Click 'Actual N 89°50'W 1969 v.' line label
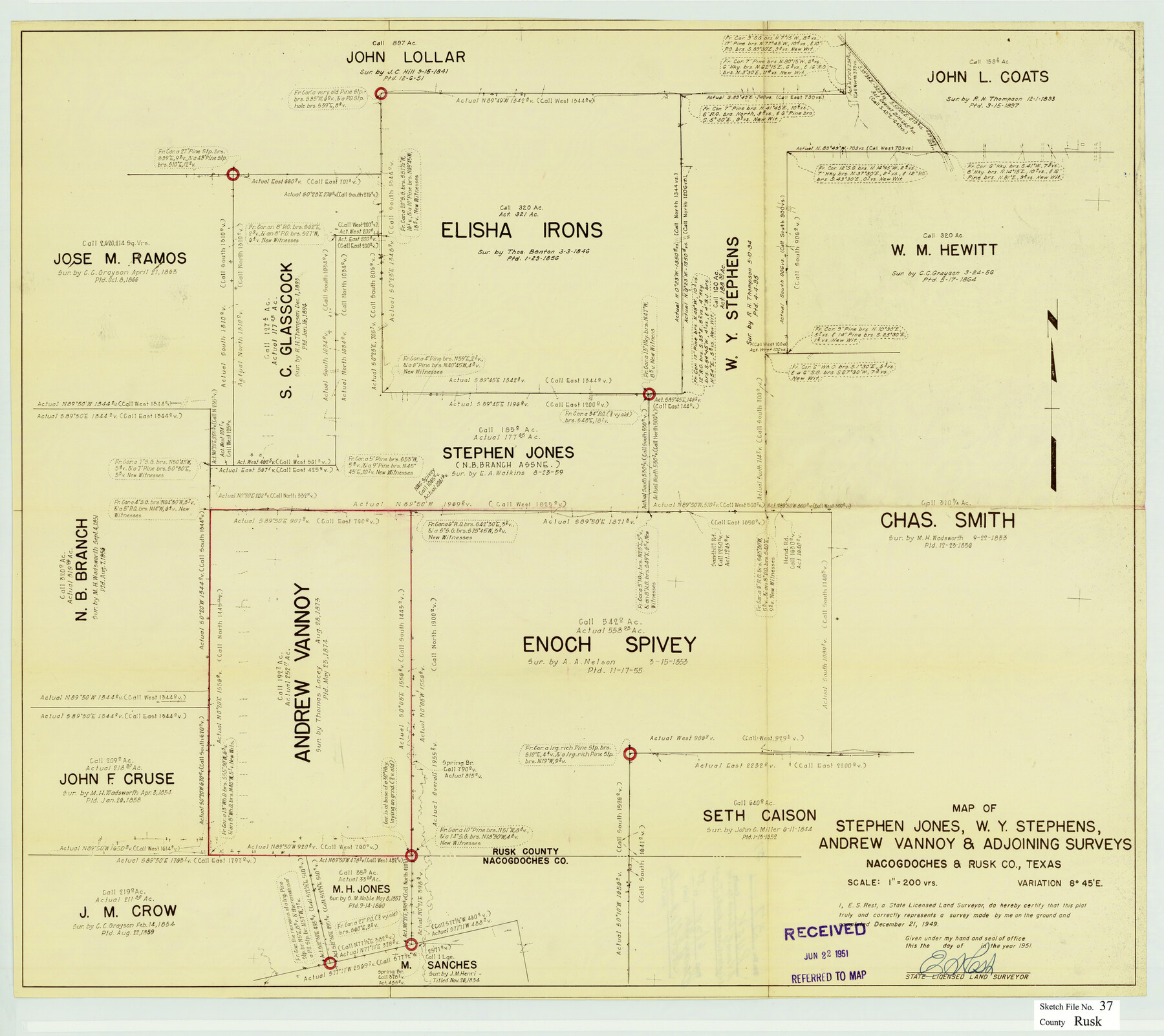Viewport: 1164px width, 1036px height. pyautogui.click(x=412, y=504)
